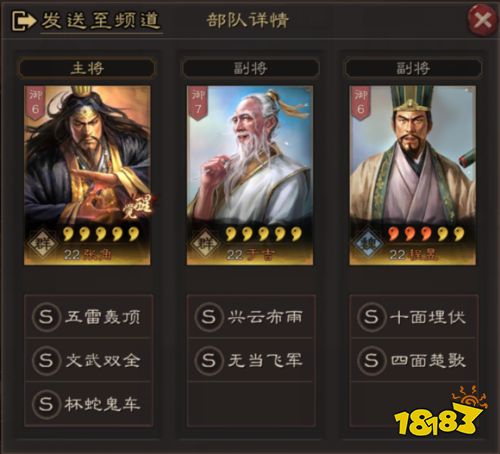Click the star rating row on 程昱's card

[426, 233]
